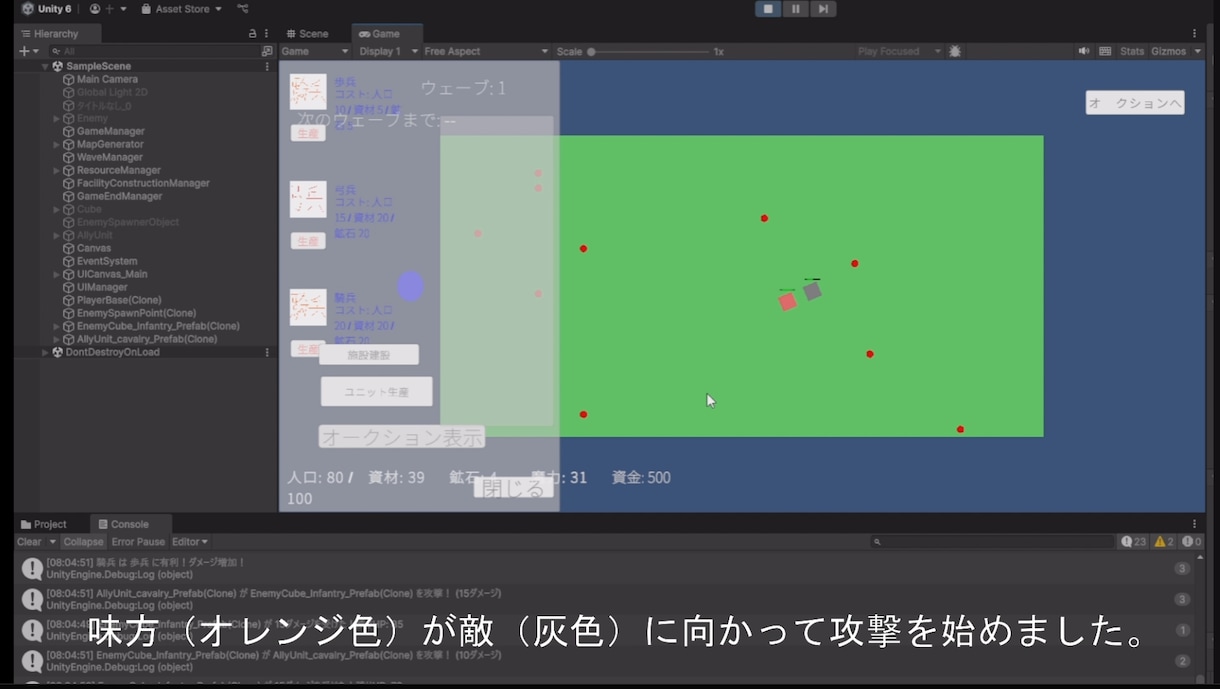Click the 施設建設 button
This screenshot has height=689, width=1220.
click(x=369, y=355)
